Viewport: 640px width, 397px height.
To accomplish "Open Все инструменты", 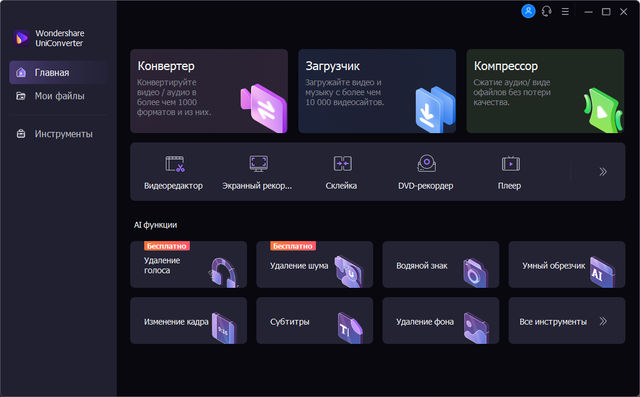I will coord(567,320).
